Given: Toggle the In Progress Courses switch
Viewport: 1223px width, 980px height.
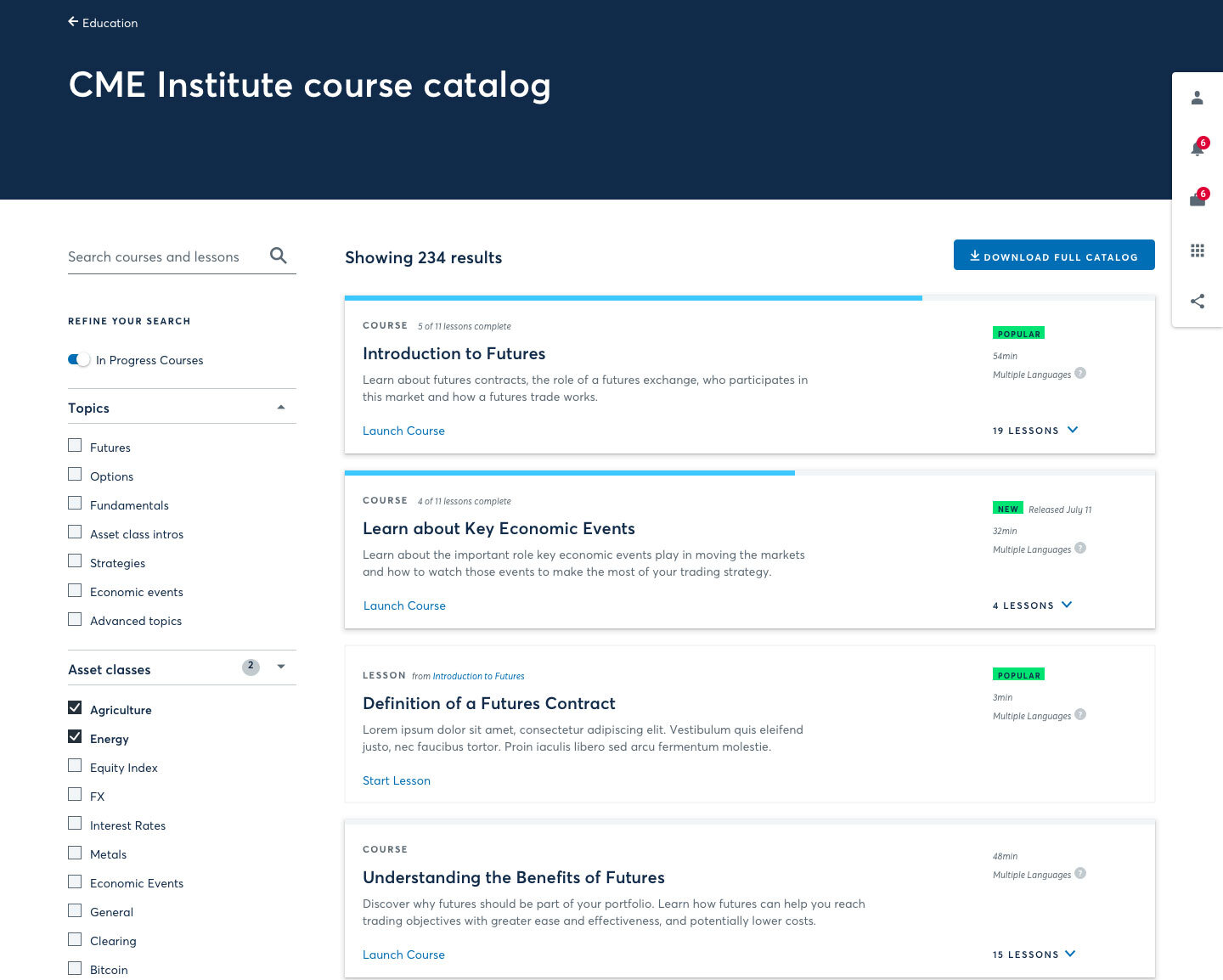Looking at the screenshot, I should [79, 359].
